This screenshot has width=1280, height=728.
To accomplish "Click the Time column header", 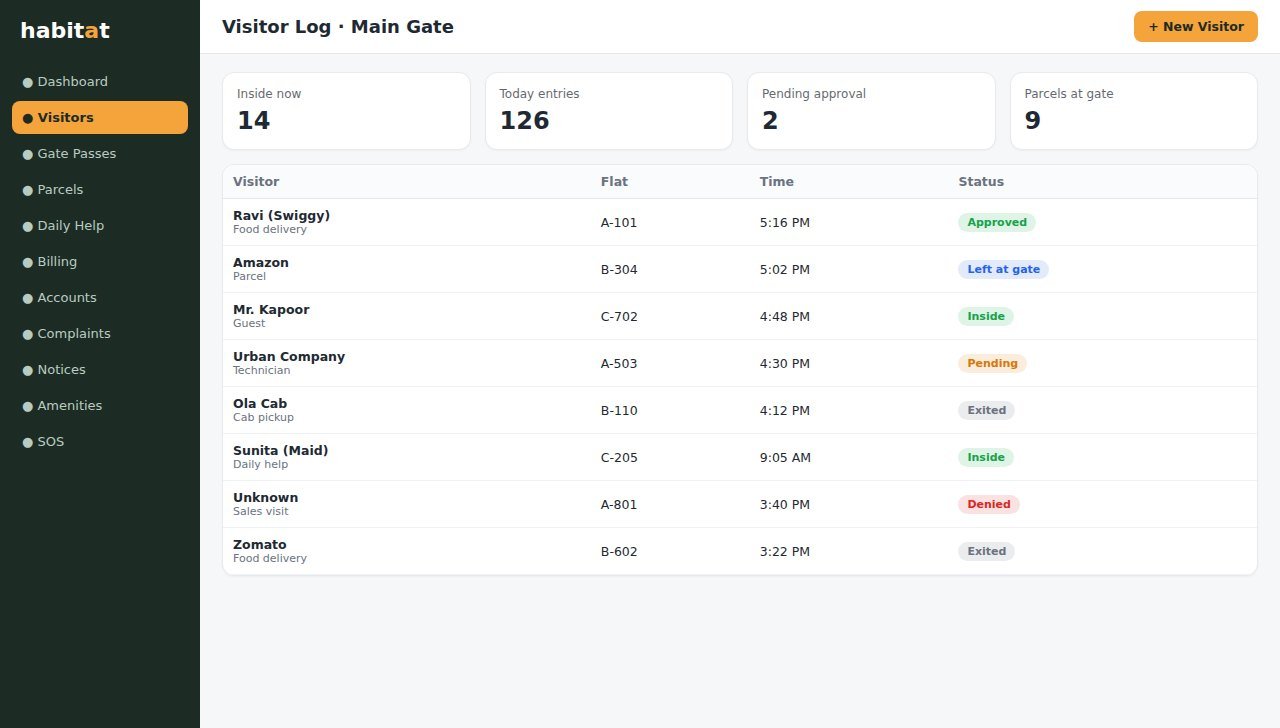I will [x=777, y=182].
